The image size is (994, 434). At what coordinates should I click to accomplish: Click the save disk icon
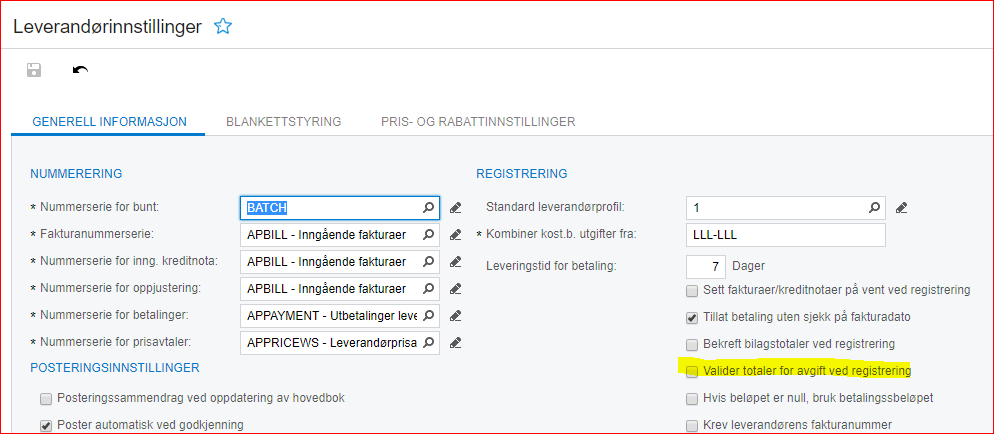(34, 70)
